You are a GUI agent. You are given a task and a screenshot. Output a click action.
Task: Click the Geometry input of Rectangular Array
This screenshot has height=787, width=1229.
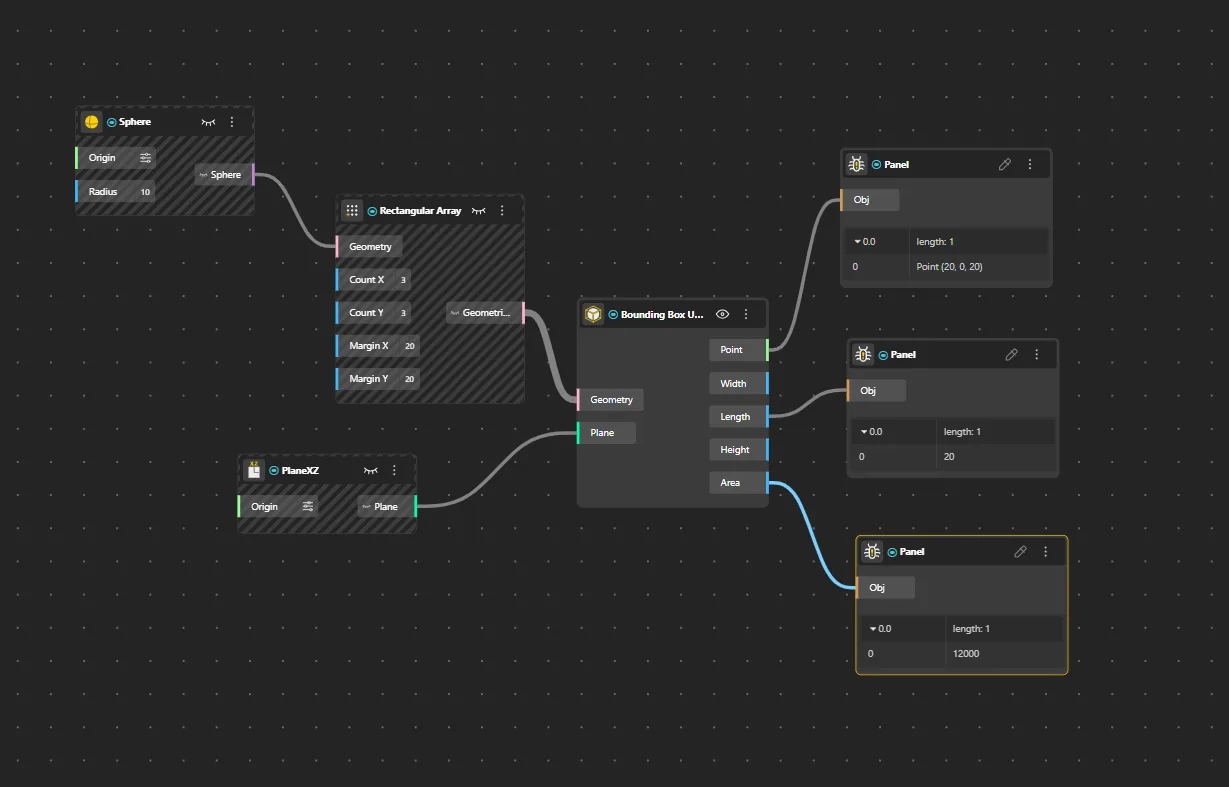pyautogui.click(x=370, y=247)
